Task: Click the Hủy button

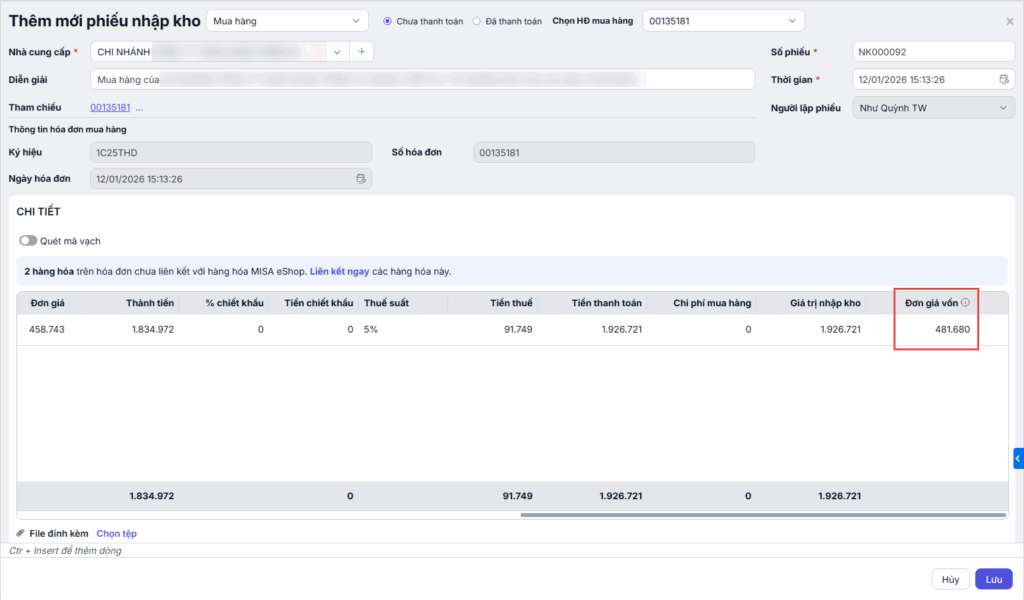Action: tap(950, 579)
